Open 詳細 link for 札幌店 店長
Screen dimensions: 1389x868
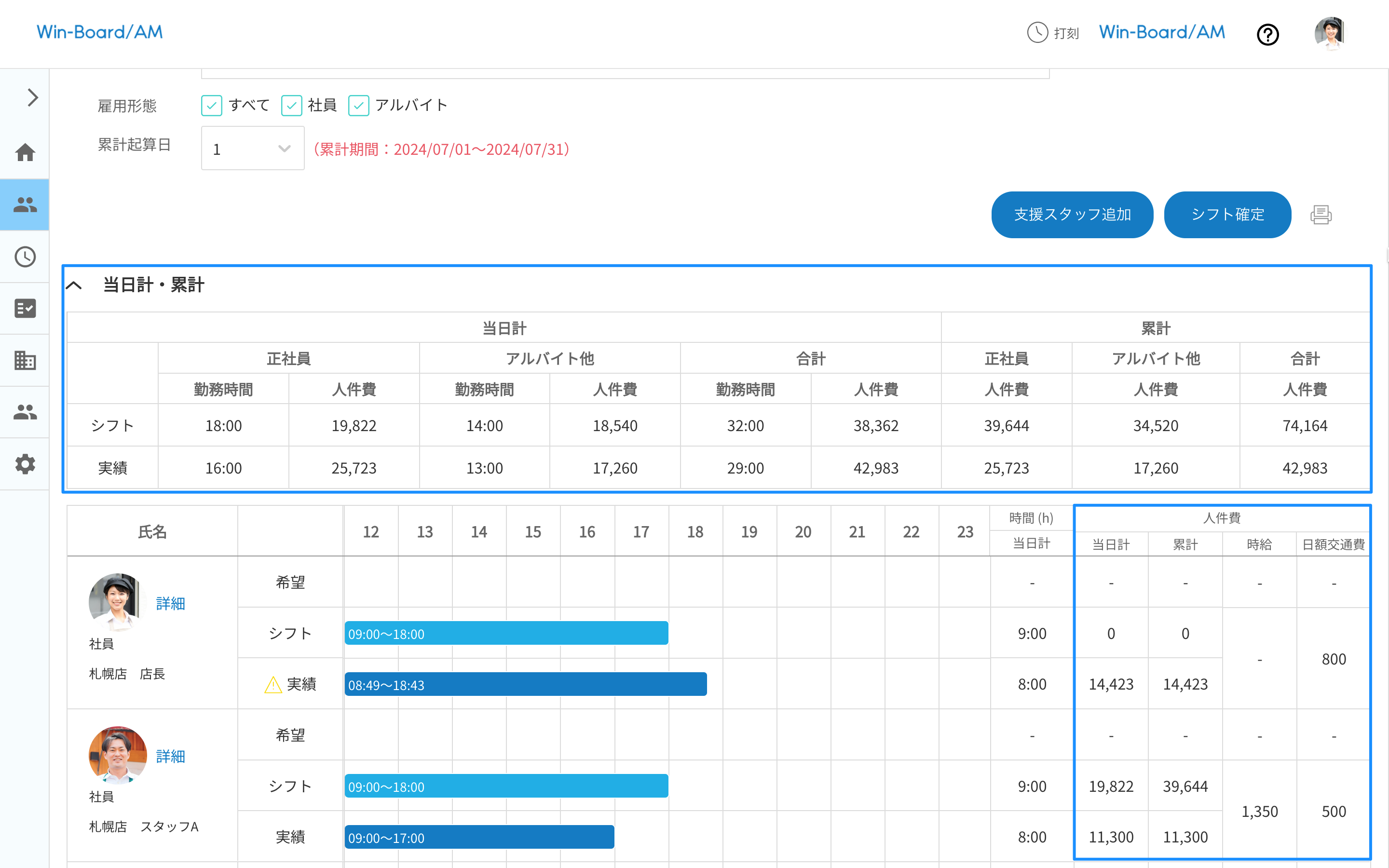[170, 603]
